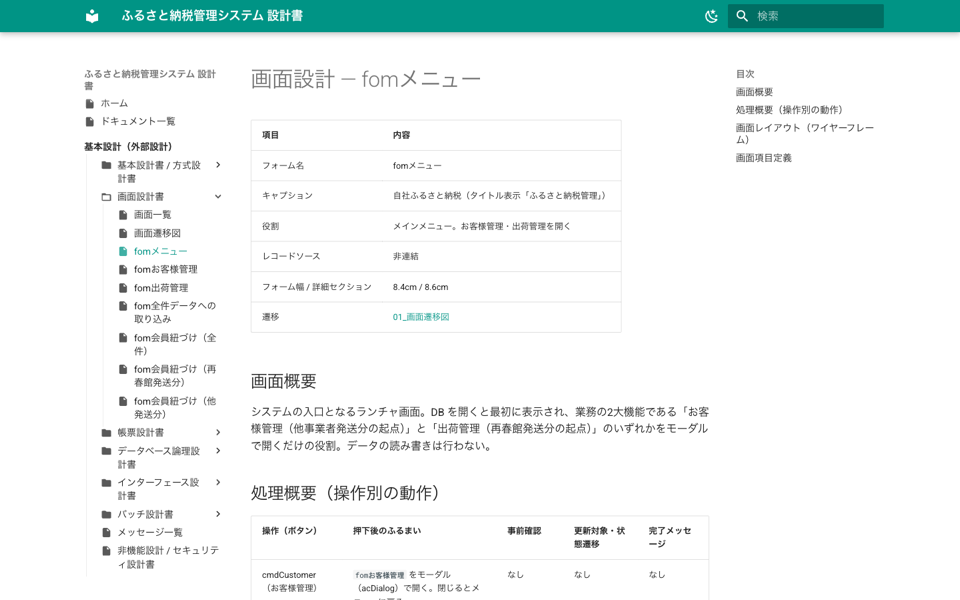Collapse 画面設計書 section chevron
960x600 pixels.
pyautogui.click(x=218, y=197)
